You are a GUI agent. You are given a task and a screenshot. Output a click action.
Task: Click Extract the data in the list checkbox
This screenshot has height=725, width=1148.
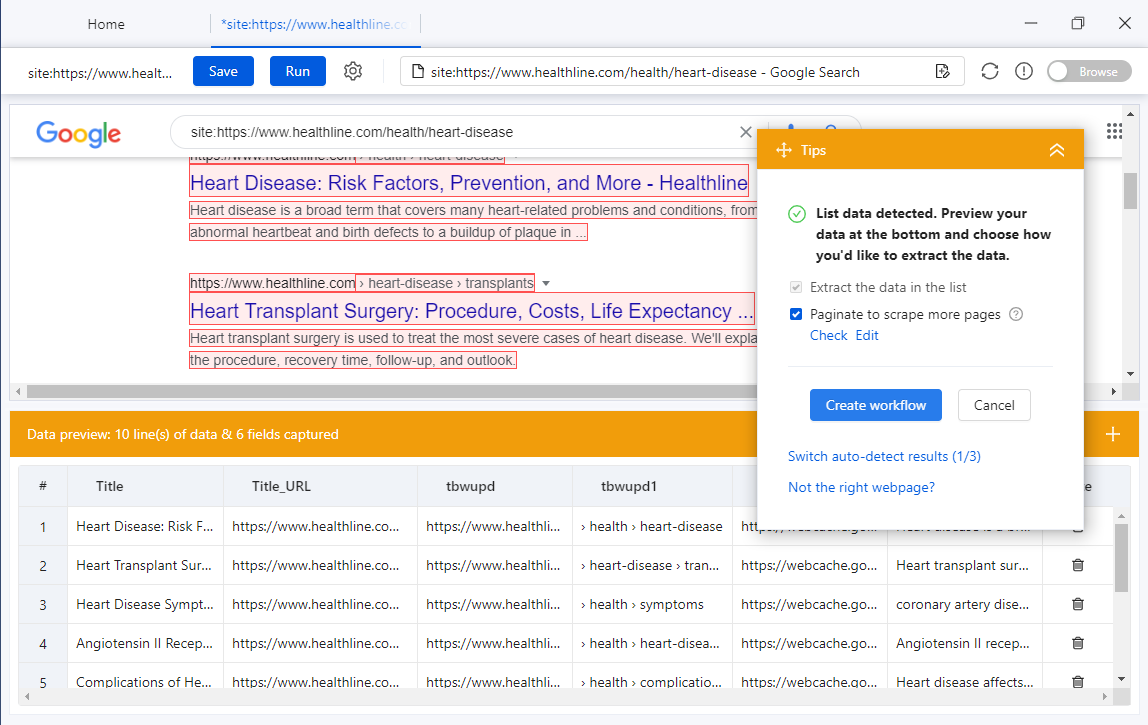(x=796, y=287)
